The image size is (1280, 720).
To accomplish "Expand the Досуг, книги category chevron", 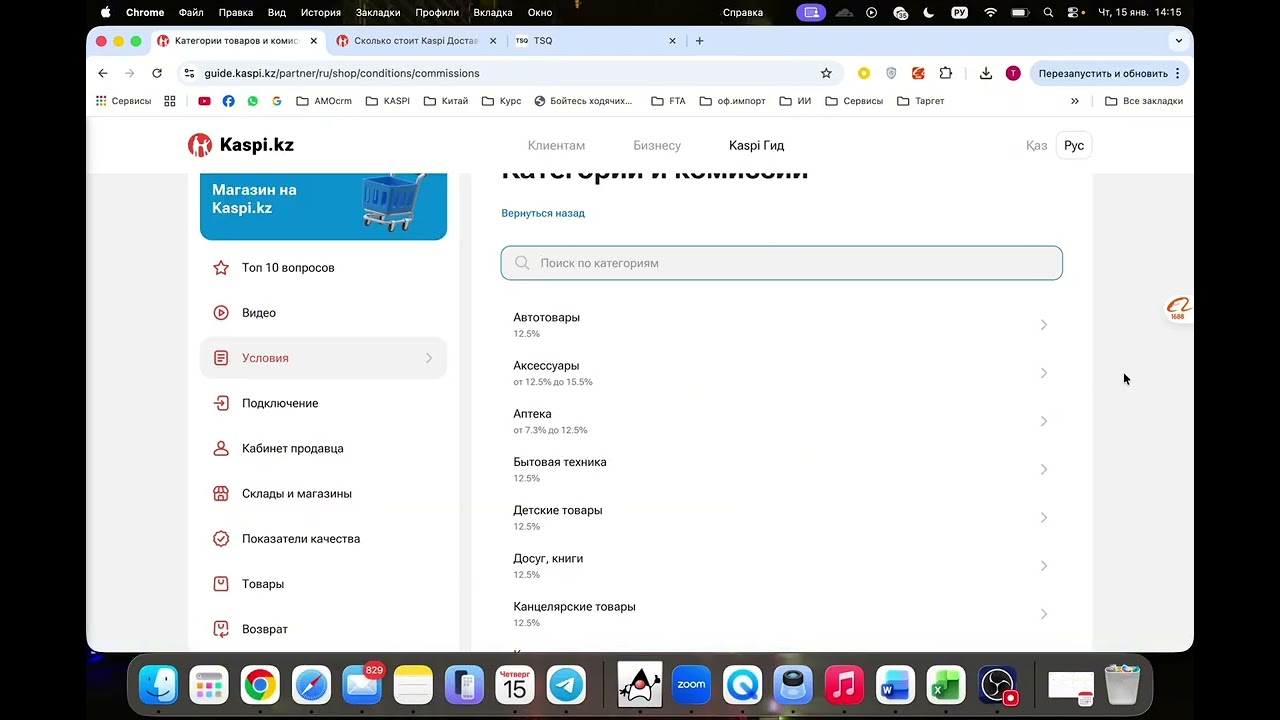I will [x=1043, y=566].
